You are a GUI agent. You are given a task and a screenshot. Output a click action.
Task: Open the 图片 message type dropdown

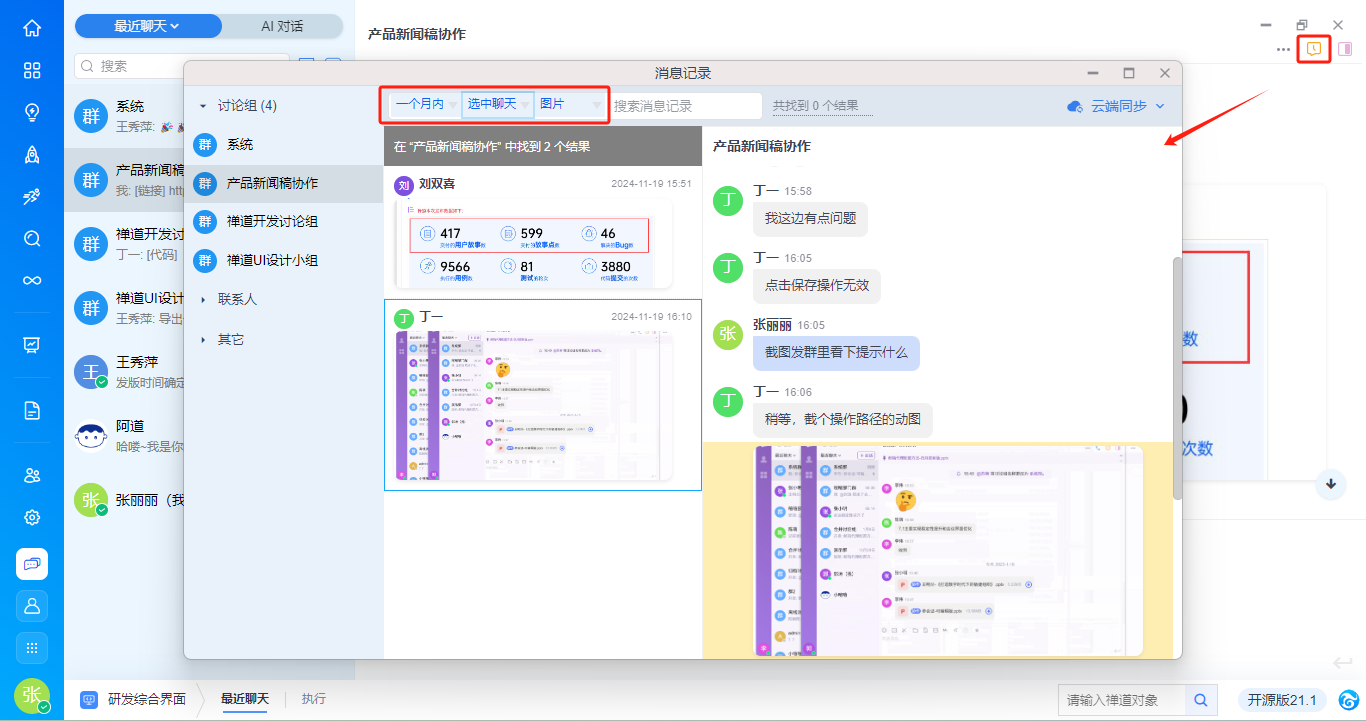[x=569, y=104]
